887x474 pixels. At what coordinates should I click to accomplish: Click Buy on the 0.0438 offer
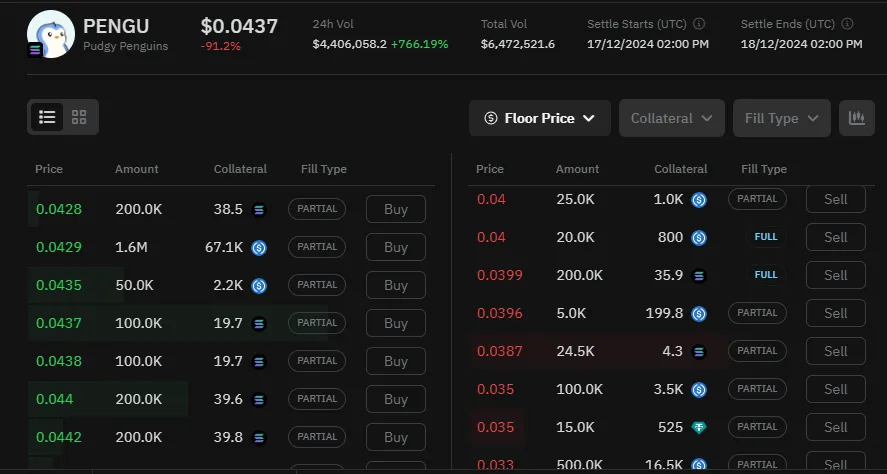pos(396,361)
